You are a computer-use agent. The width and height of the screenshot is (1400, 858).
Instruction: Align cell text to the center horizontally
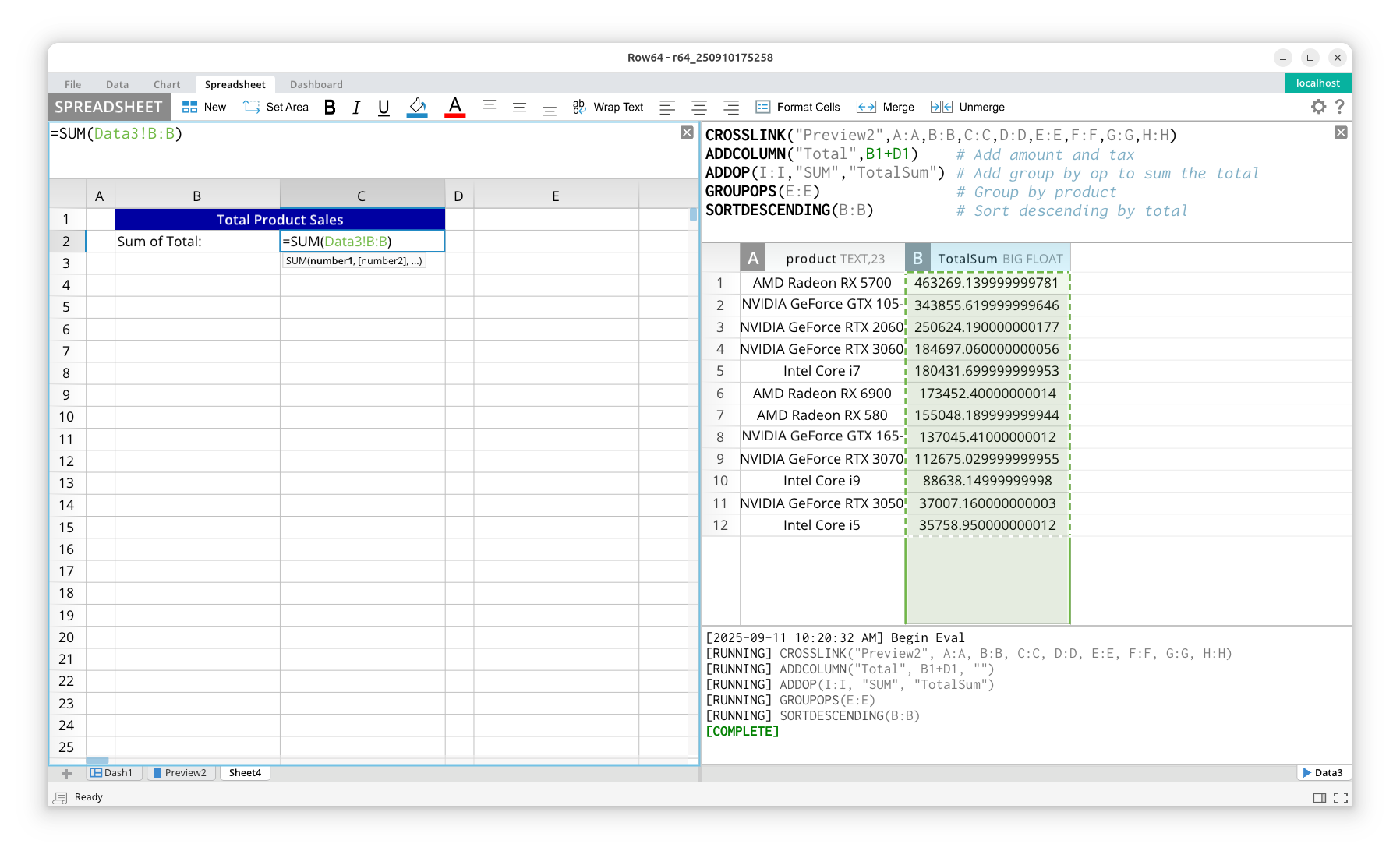tap(699, 108)
